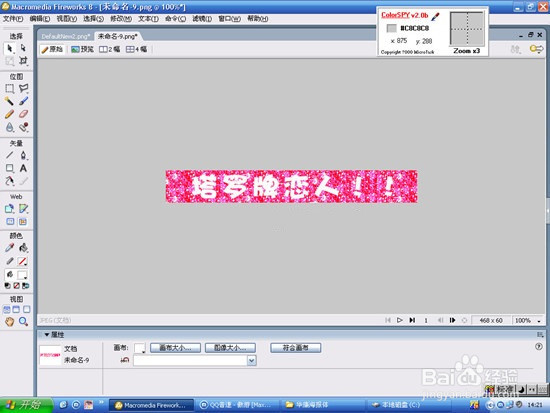
Task: Select the Eraser tool
Action: click(23, 114)
